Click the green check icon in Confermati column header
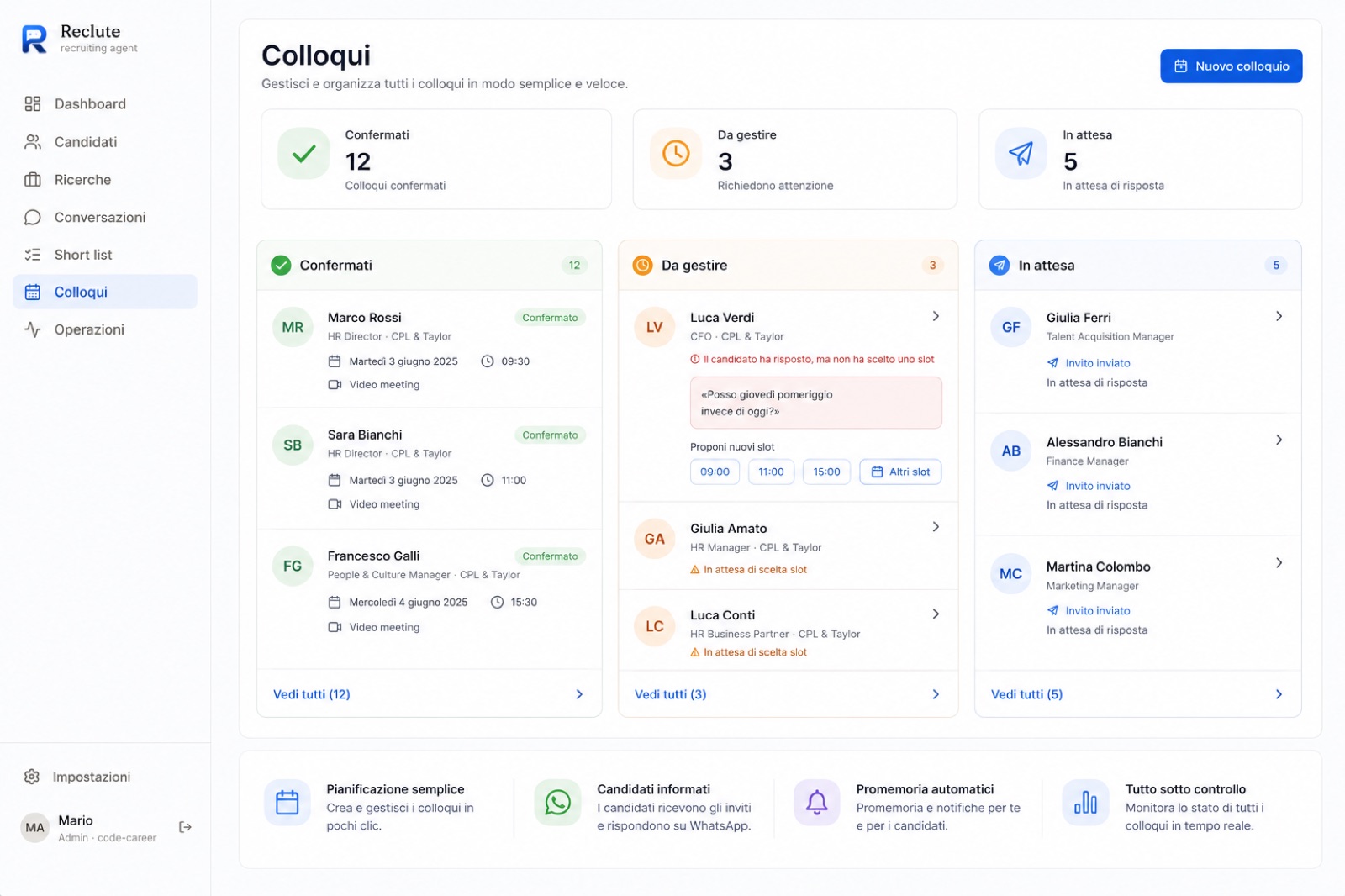The height and width of the screenshot is (896, 1345). pyautogui.click(x=281, y=266)
